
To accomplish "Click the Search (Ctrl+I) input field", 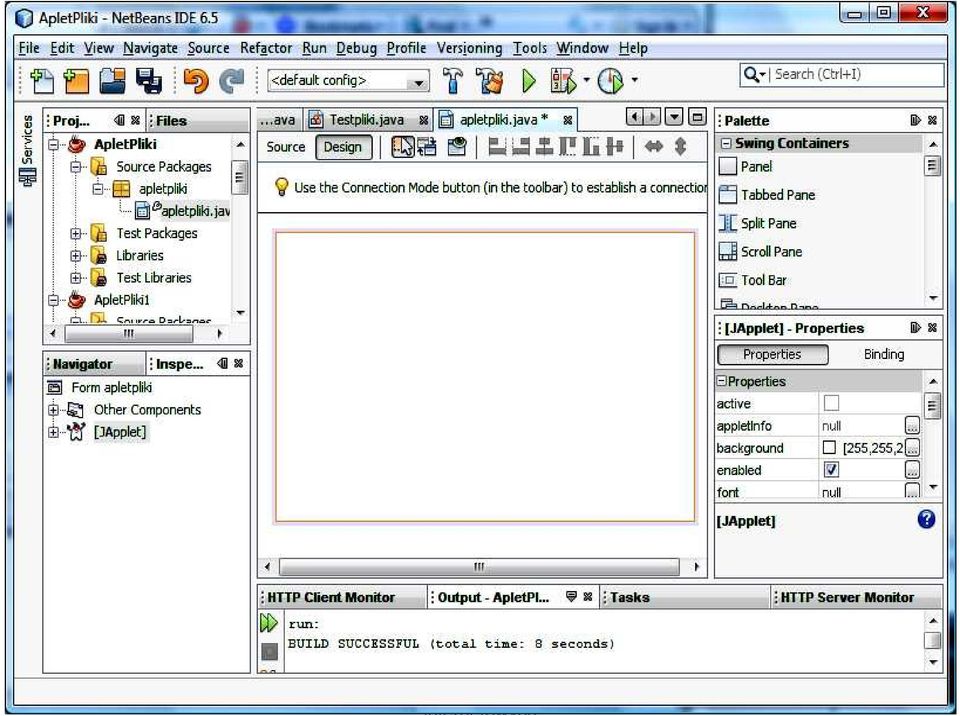I will pos(842,74).
